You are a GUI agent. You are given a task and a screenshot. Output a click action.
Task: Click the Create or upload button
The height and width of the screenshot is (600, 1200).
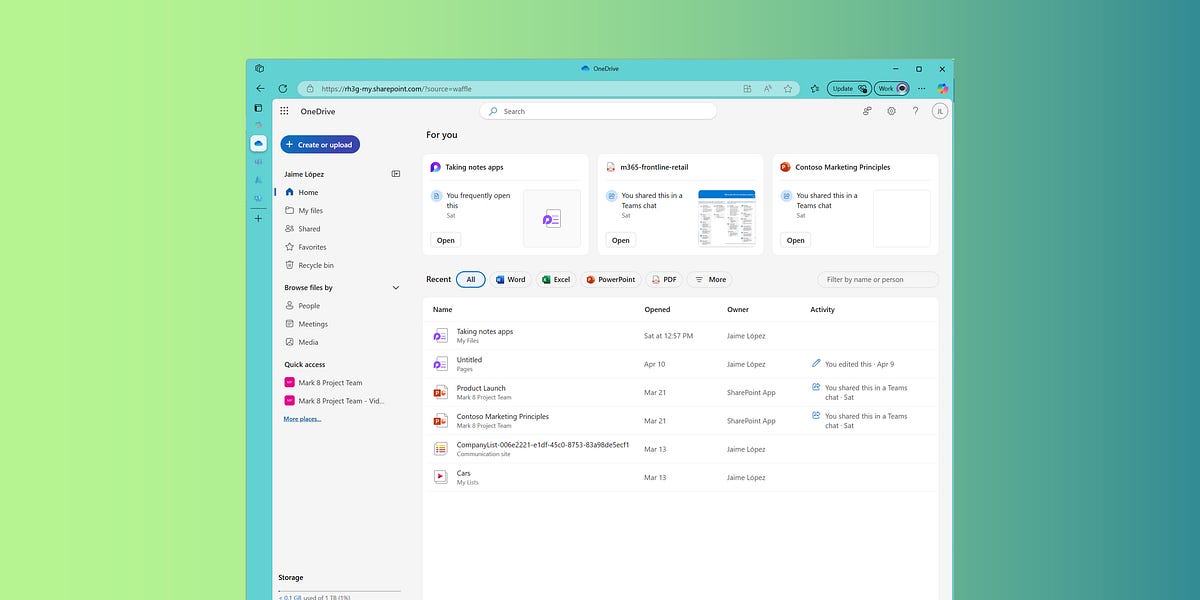(x=319, y=144)
